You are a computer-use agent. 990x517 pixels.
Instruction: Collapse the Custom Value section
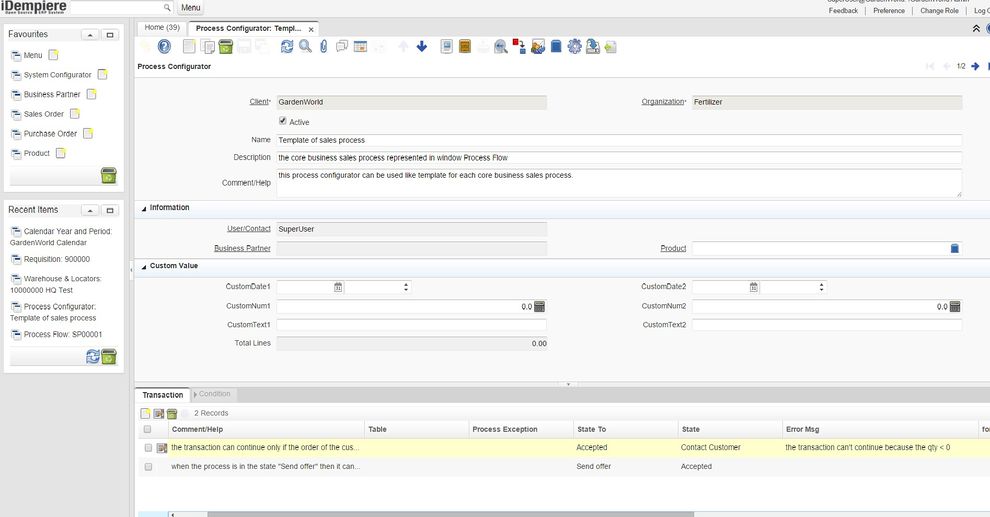(143, 266)
